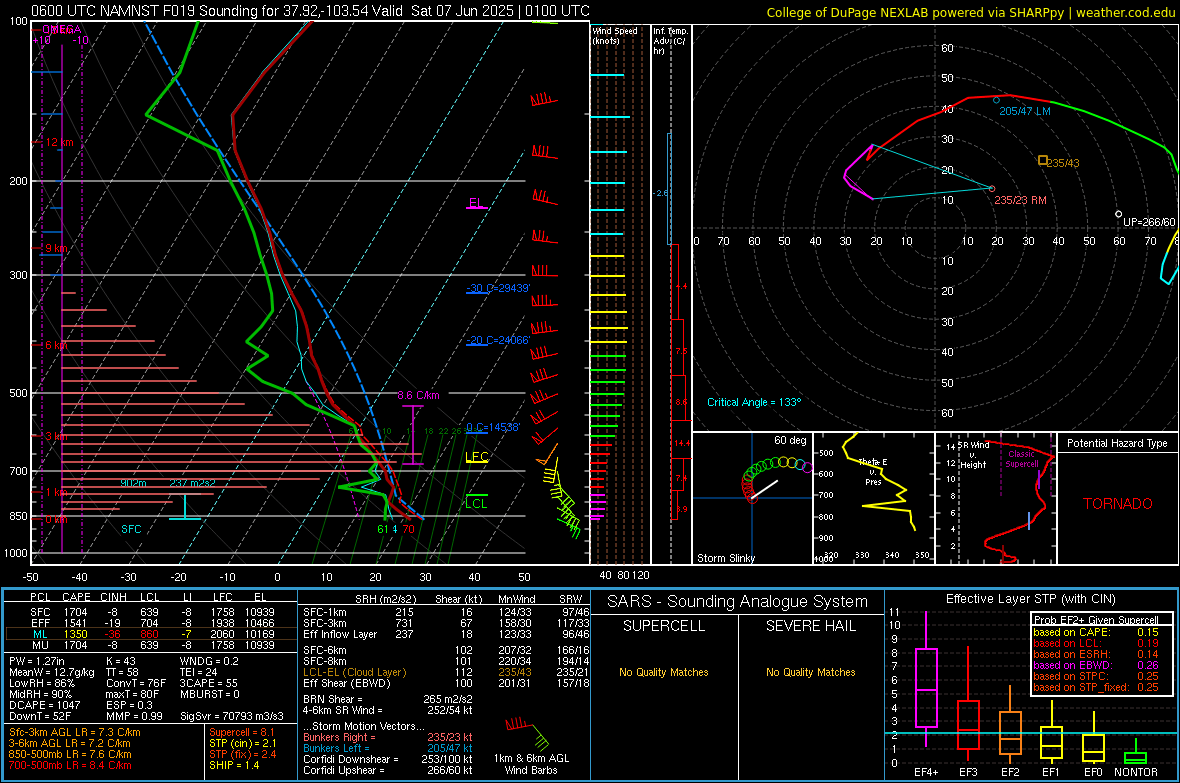Viewport: 1180px width, 783px height.
Task: Select the SFC parcel row
Action: (x=151, y=612)
